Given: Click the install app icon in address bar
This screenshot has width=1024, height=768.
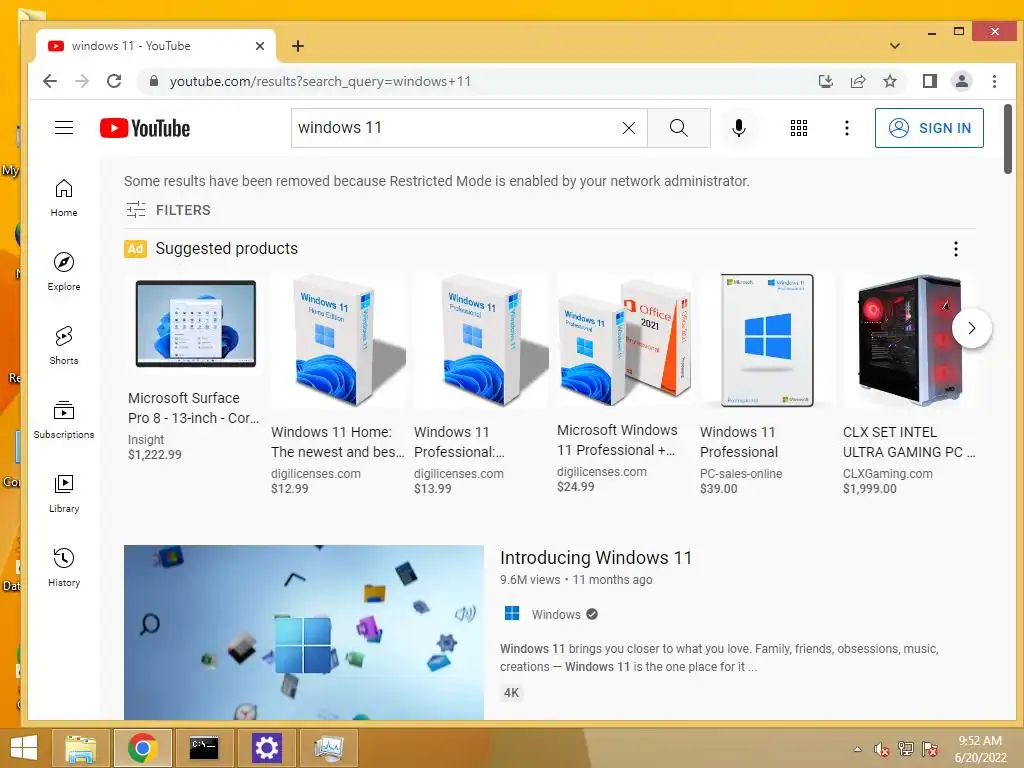Looking at the screenshot, I should [x=825, y=81].
